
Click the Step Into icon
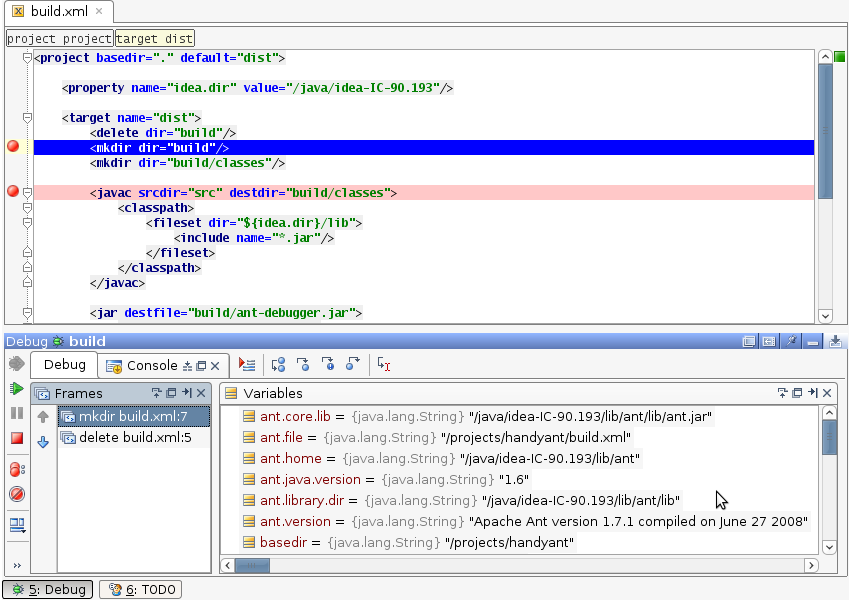coord(303,366)
